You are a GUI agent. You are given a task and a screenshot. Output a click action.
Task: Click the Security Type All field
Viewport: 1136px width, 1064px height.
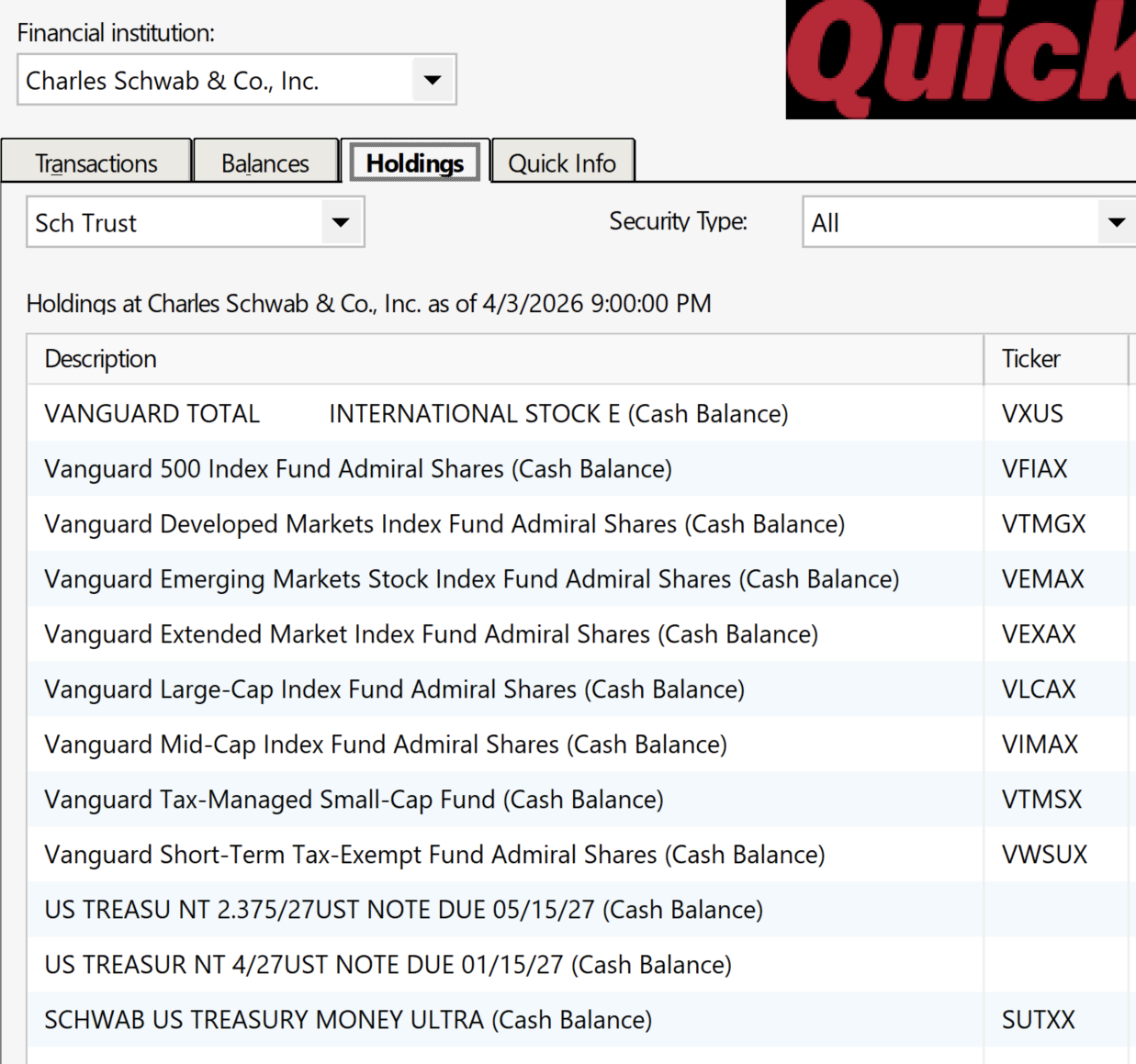969,222
